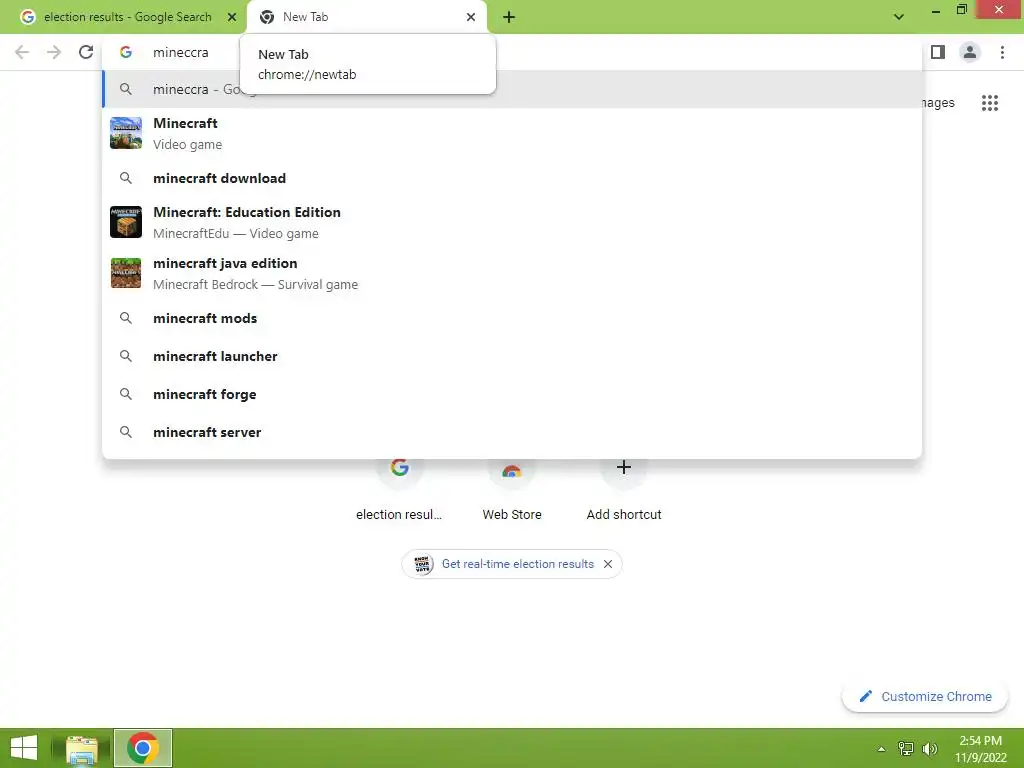Open the Google apps grid

click(990, 103)
